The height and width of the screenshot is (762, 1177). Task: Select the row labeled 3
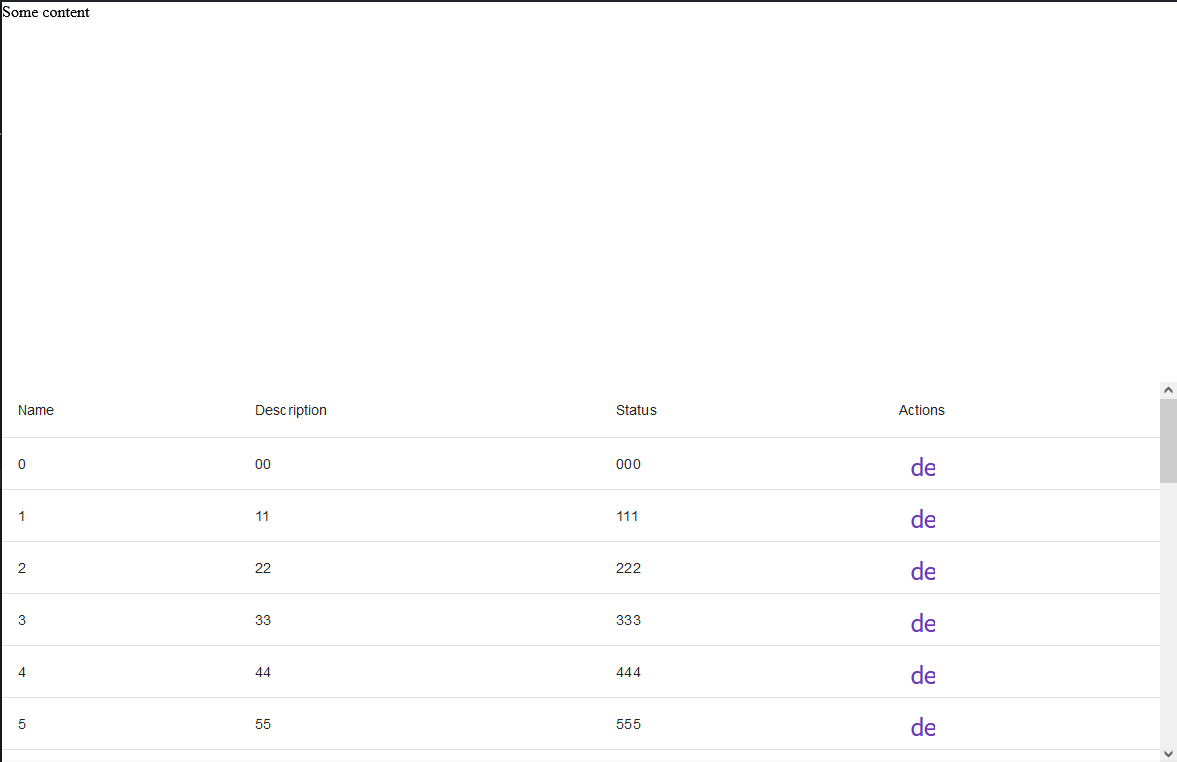pos(22,620)
